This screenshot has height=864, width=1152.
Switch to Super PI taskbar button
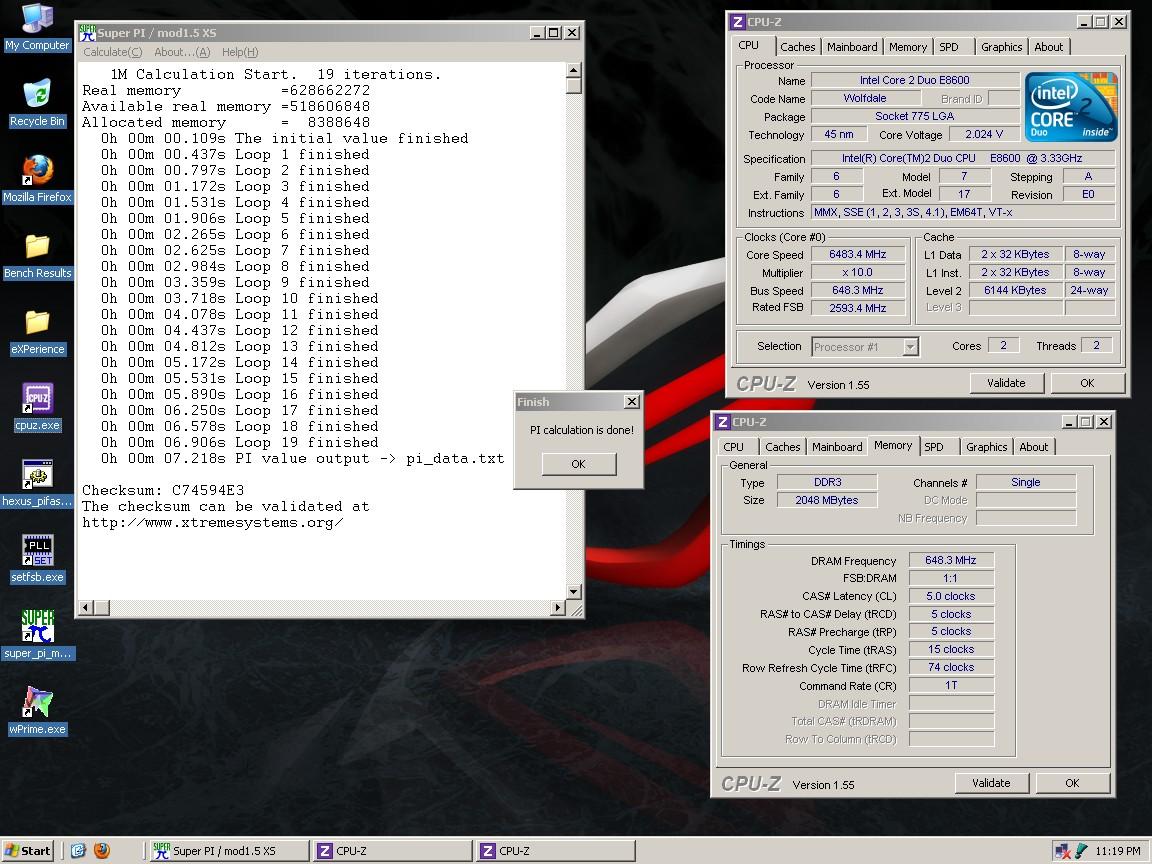(x=228, y=851)
